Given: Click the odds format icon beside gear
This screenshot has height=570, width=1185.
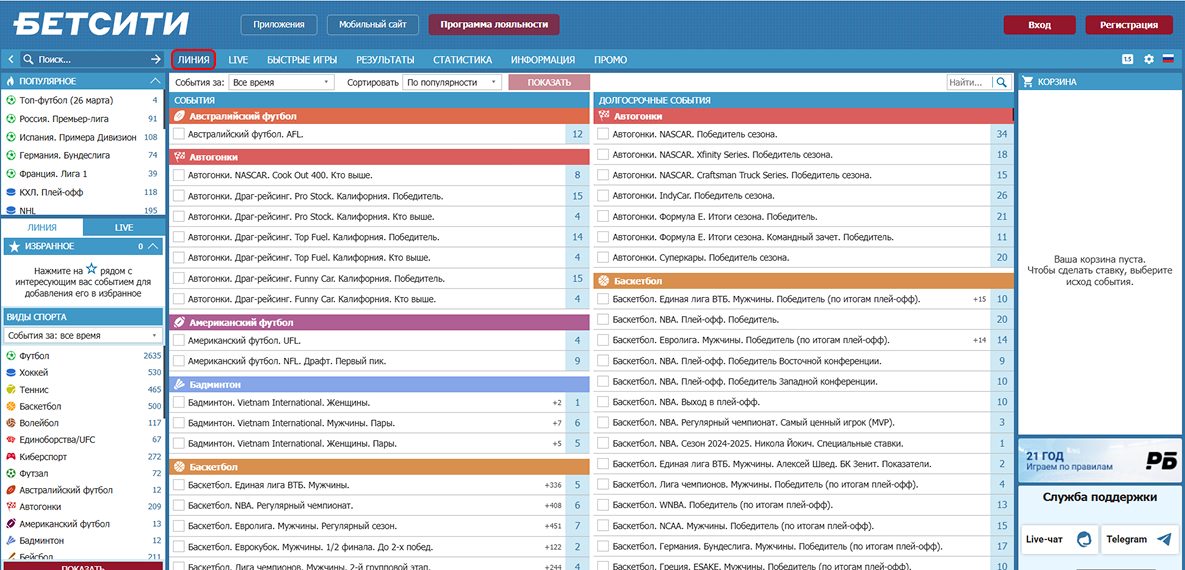Looking at the screenshot, I should [1128, 59].
